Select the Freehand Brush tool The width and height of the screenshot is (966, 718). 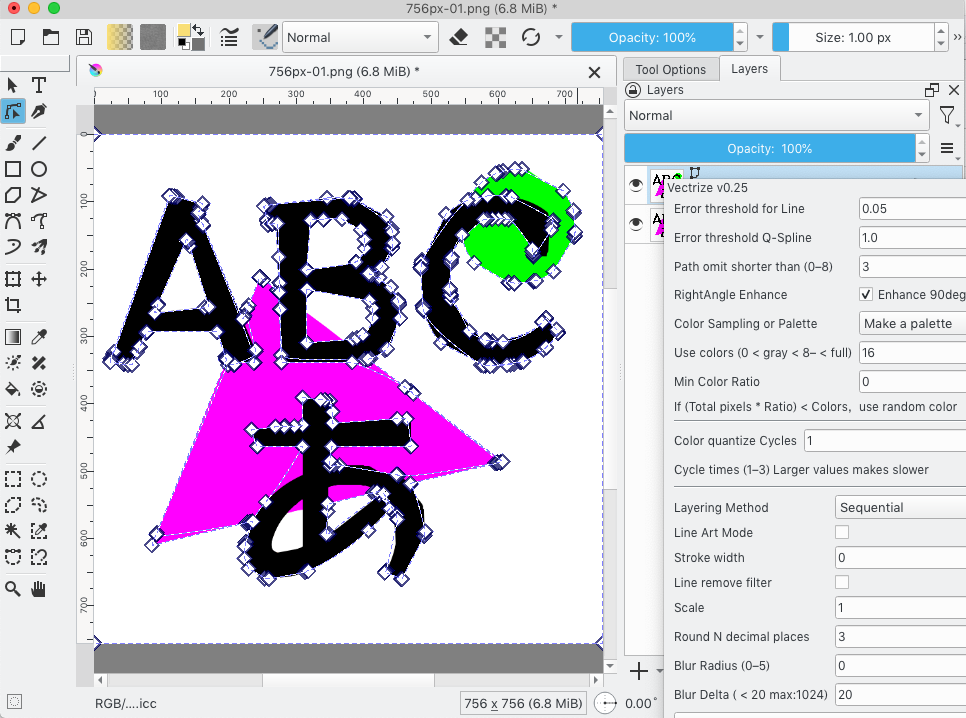click(x=13, y=143)
